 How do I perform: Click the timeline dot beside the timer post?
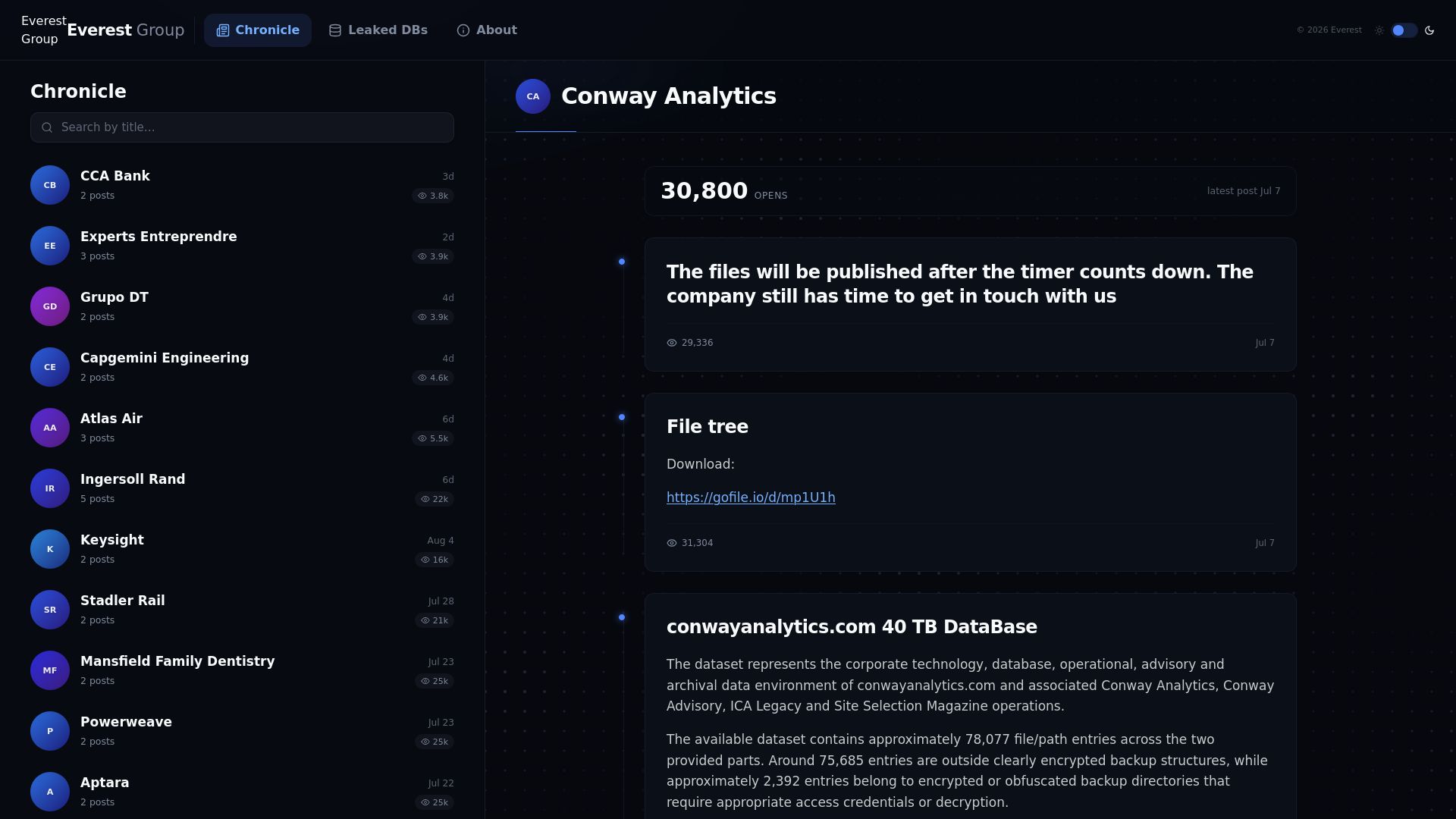tap(622, 262)
